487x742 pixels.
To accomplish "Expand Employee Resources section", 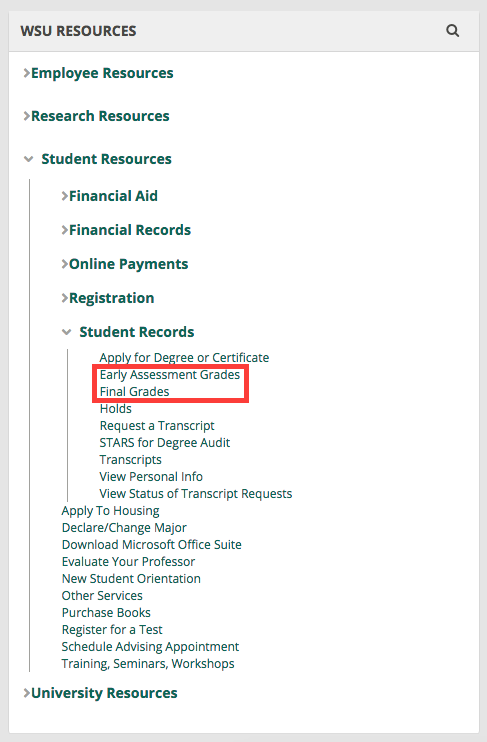I will pos(98,73).
